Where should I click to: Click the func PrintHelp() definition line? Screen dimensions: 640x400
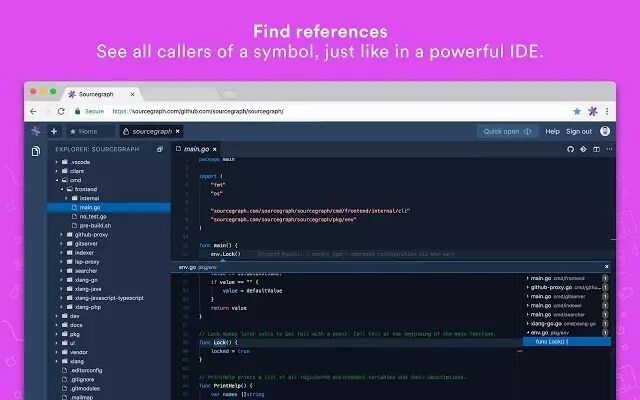pyautogui.click(x=226, y=385)
